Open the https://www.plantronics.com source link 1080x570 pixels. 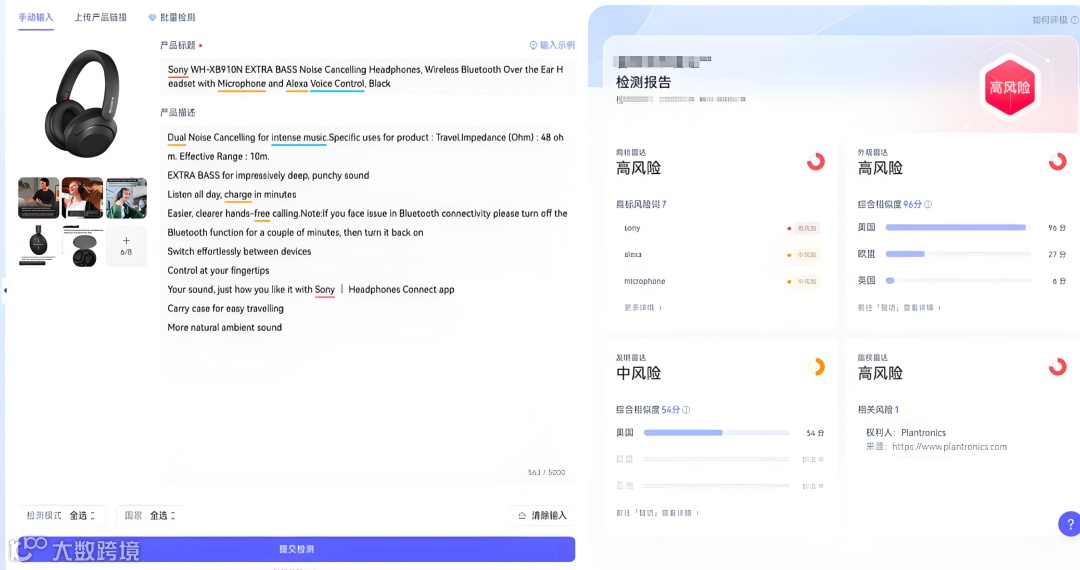949,447
